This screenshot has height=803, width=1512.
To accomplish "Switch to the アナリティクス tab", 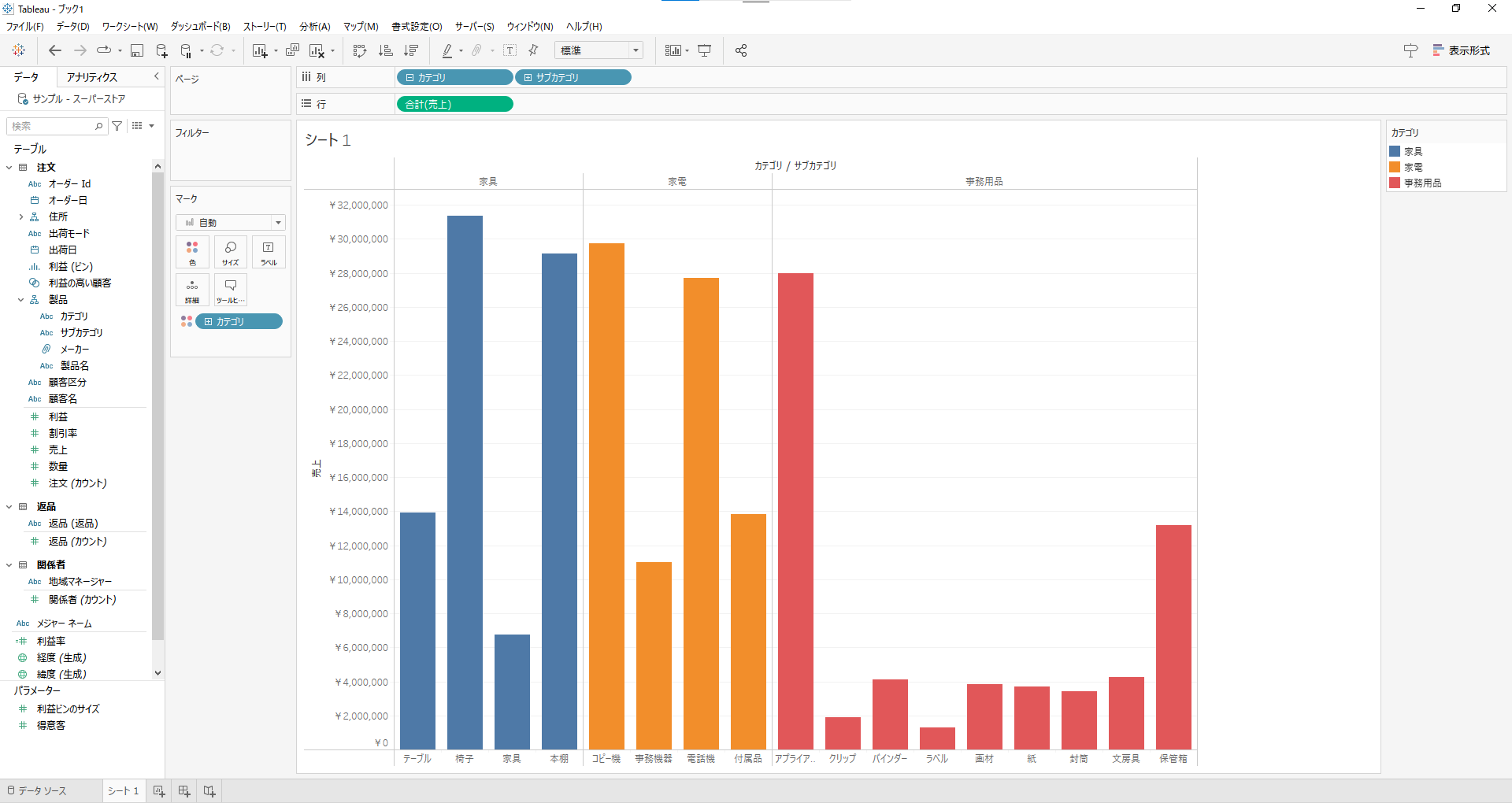I will (x=92, y=77).
